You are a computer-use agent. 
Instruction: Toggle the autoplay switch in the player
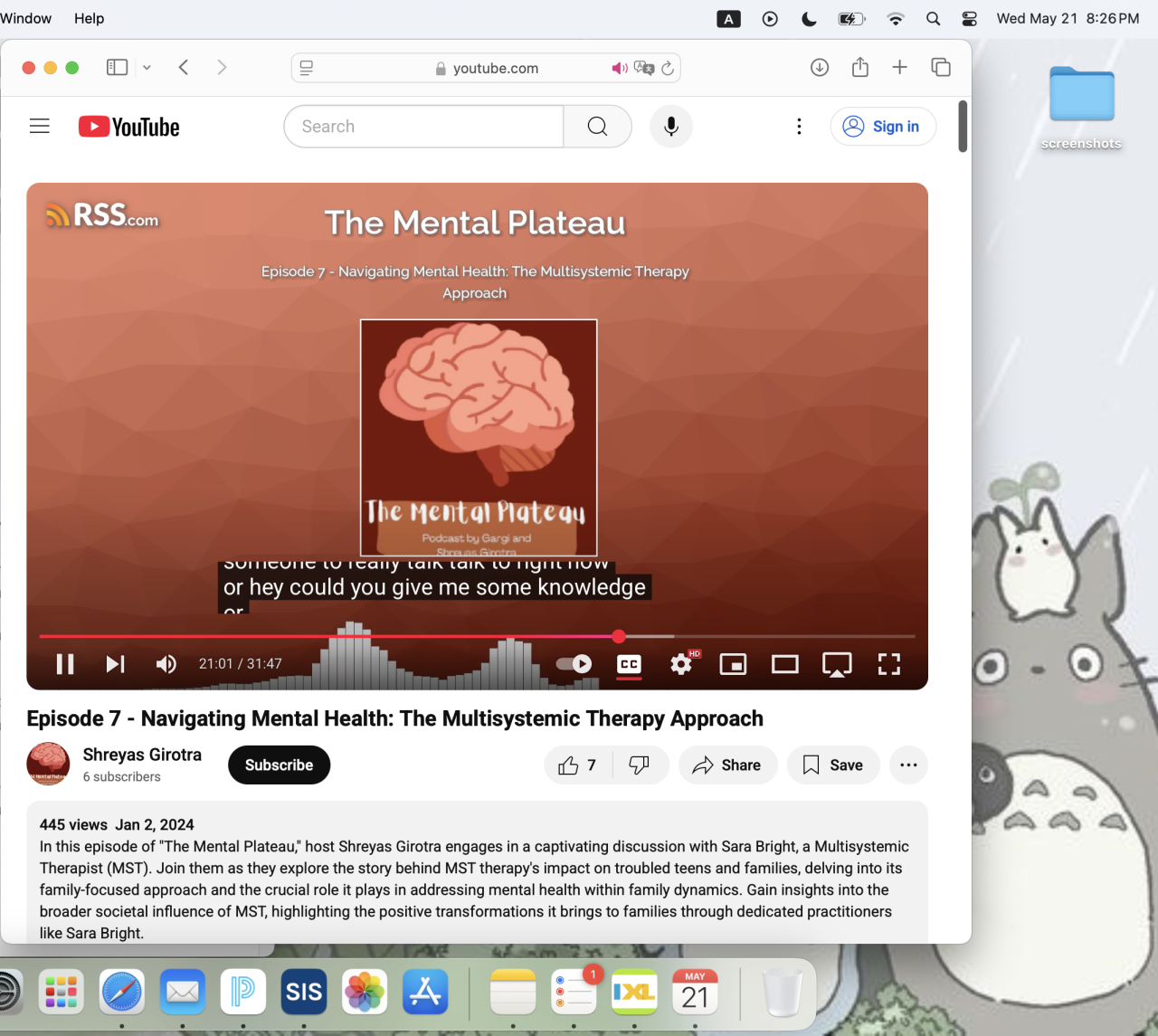tap(574, 664)
